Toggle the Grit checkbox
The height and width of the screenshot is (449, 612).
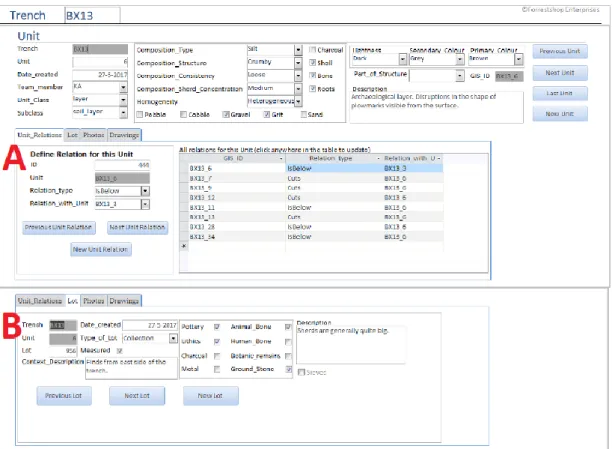[x=267, y=114]
